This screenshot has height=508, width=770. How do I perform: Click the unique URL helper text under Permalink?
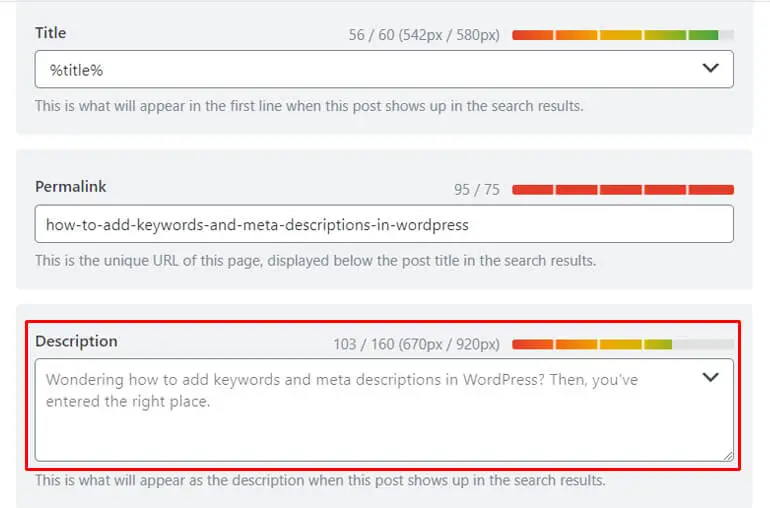click(x=315, y=260)
